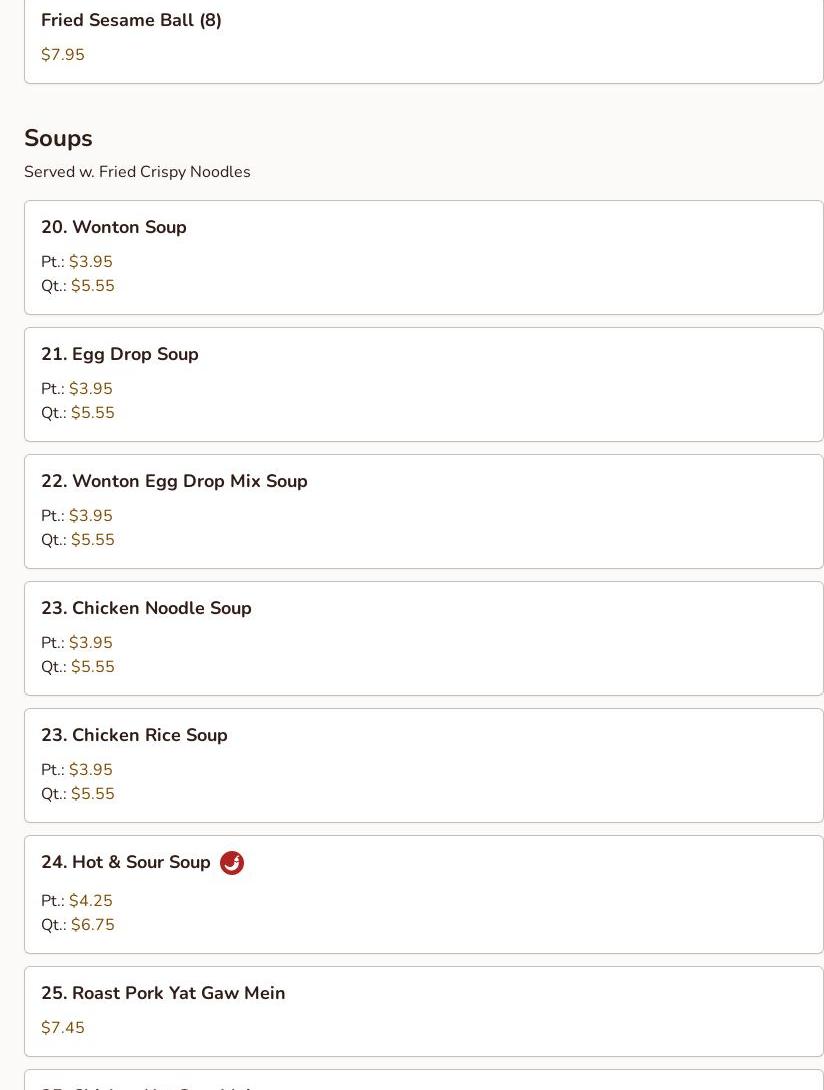Choose 21. Egg Drop Soup
This screenshot has height=1090, width=824.
(423, 384)
